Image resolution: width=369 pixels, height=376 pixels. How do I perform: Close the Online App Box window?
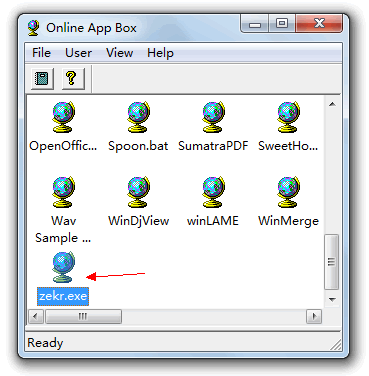319,24
